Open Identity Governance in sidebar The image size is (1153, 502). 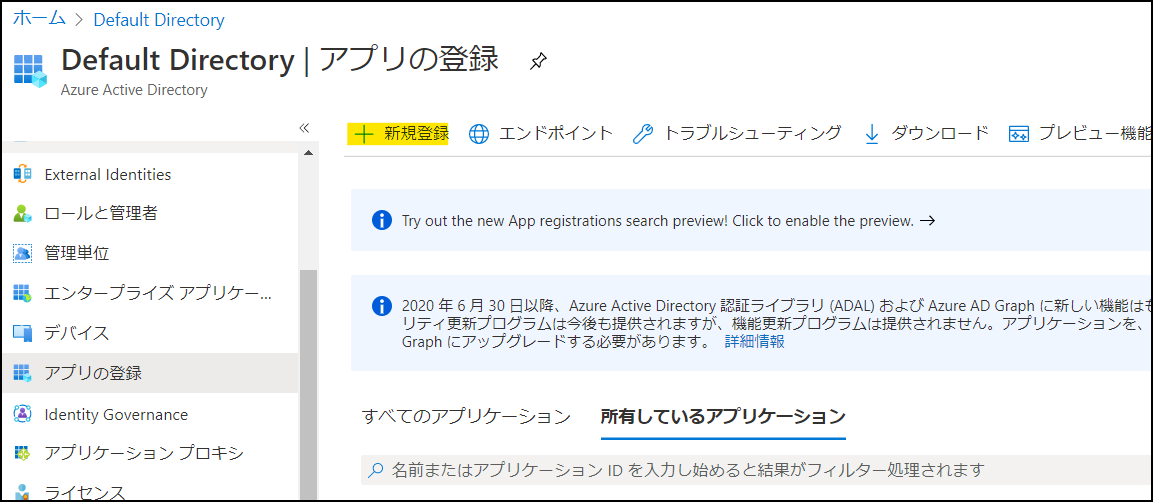149,414
